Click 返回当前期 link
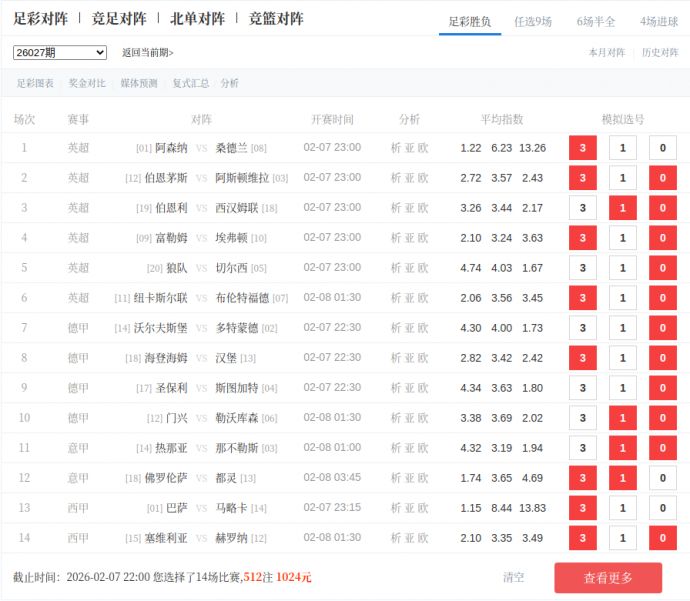This screenshot has width=690, height=601. (147, 52)
